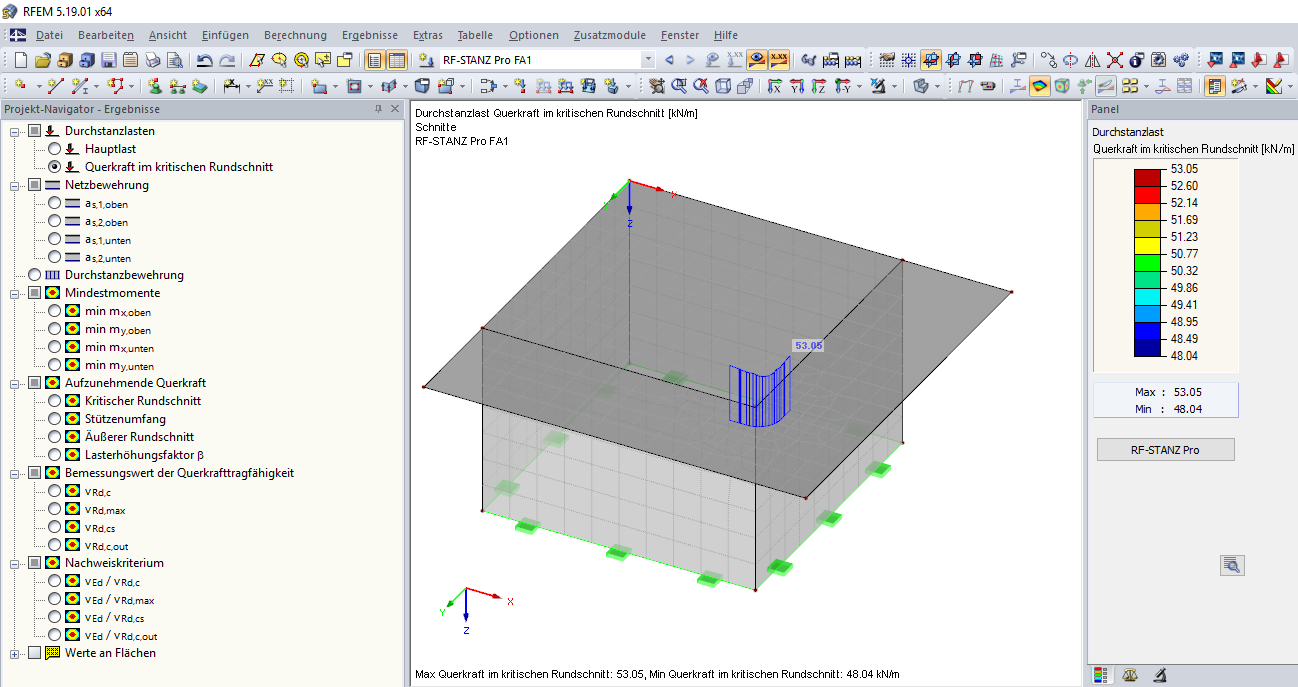Click dark blue 48.04 legend swatch
The image size is (1298, 687).
[1147, 347]
